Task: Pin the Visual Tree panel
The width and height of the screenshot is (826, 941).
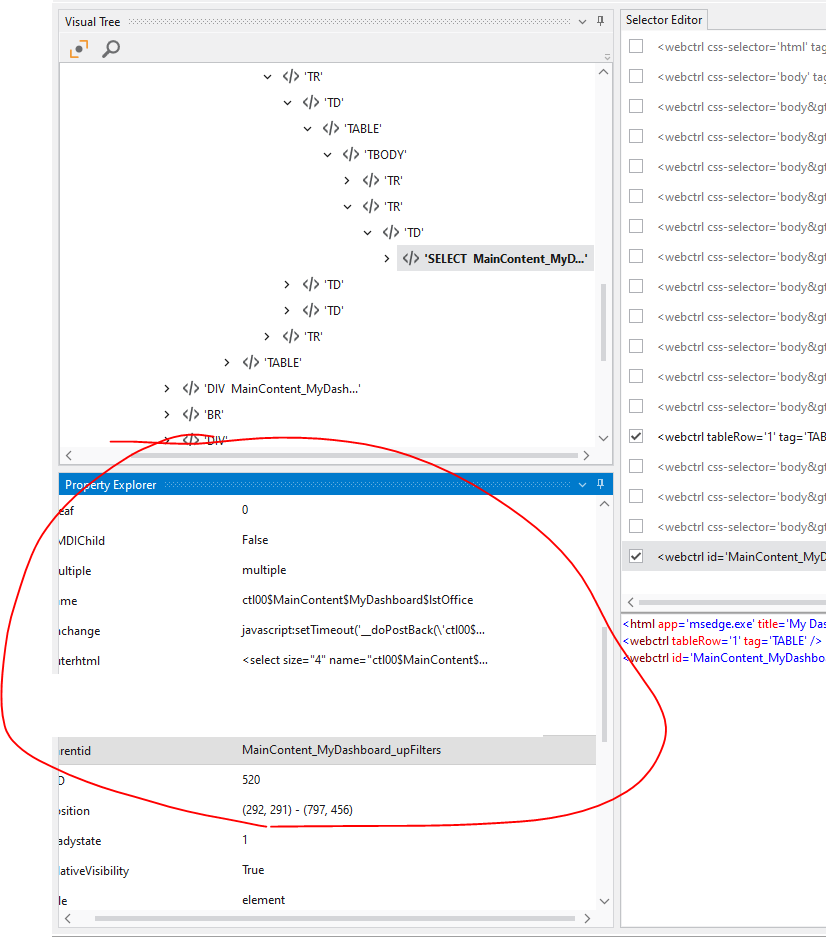Action: 599,21
